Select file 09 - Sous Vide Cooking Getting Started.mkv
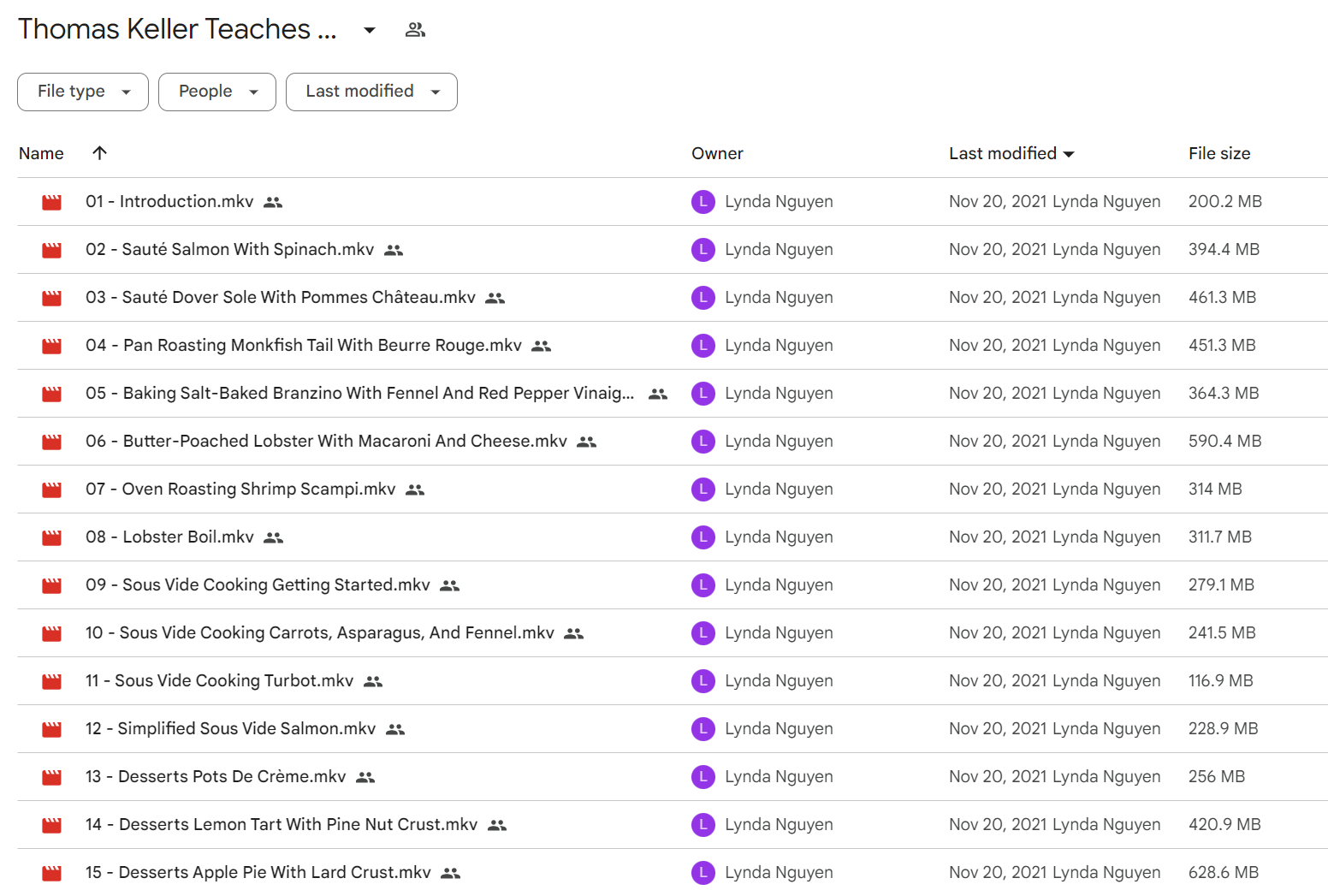 [258, 585]
